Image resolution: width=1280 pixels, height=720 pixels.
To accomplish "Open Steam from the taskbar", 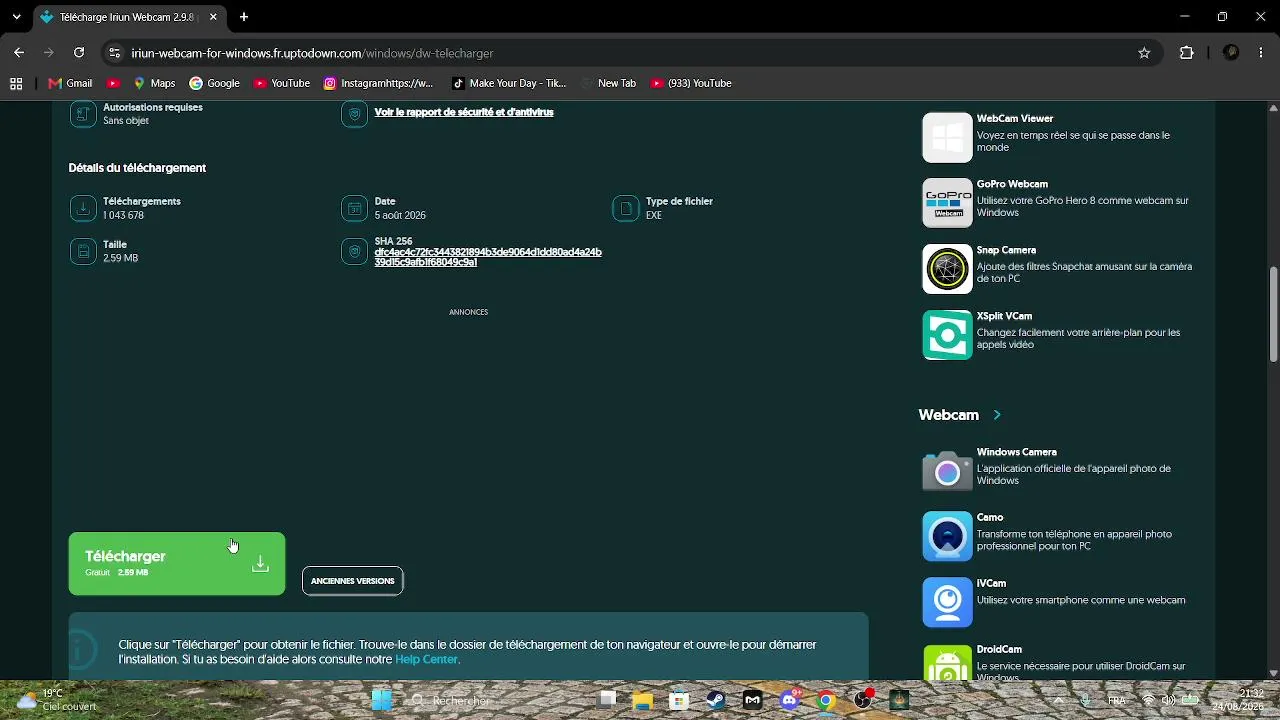I will [x=715, y=700].
